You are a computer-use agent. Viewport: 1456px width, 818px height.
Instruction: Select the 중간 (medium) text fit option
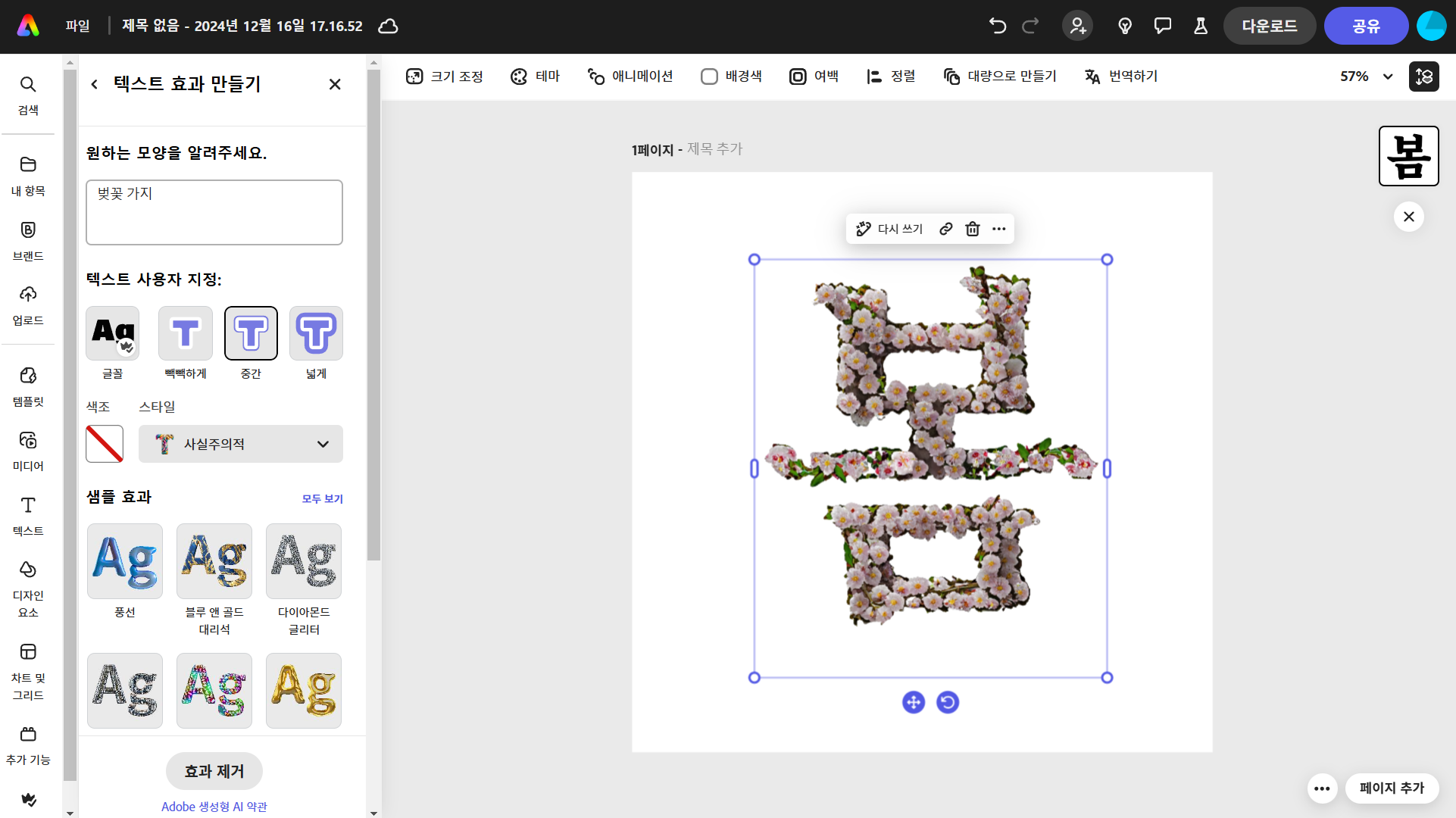[251, 333]
